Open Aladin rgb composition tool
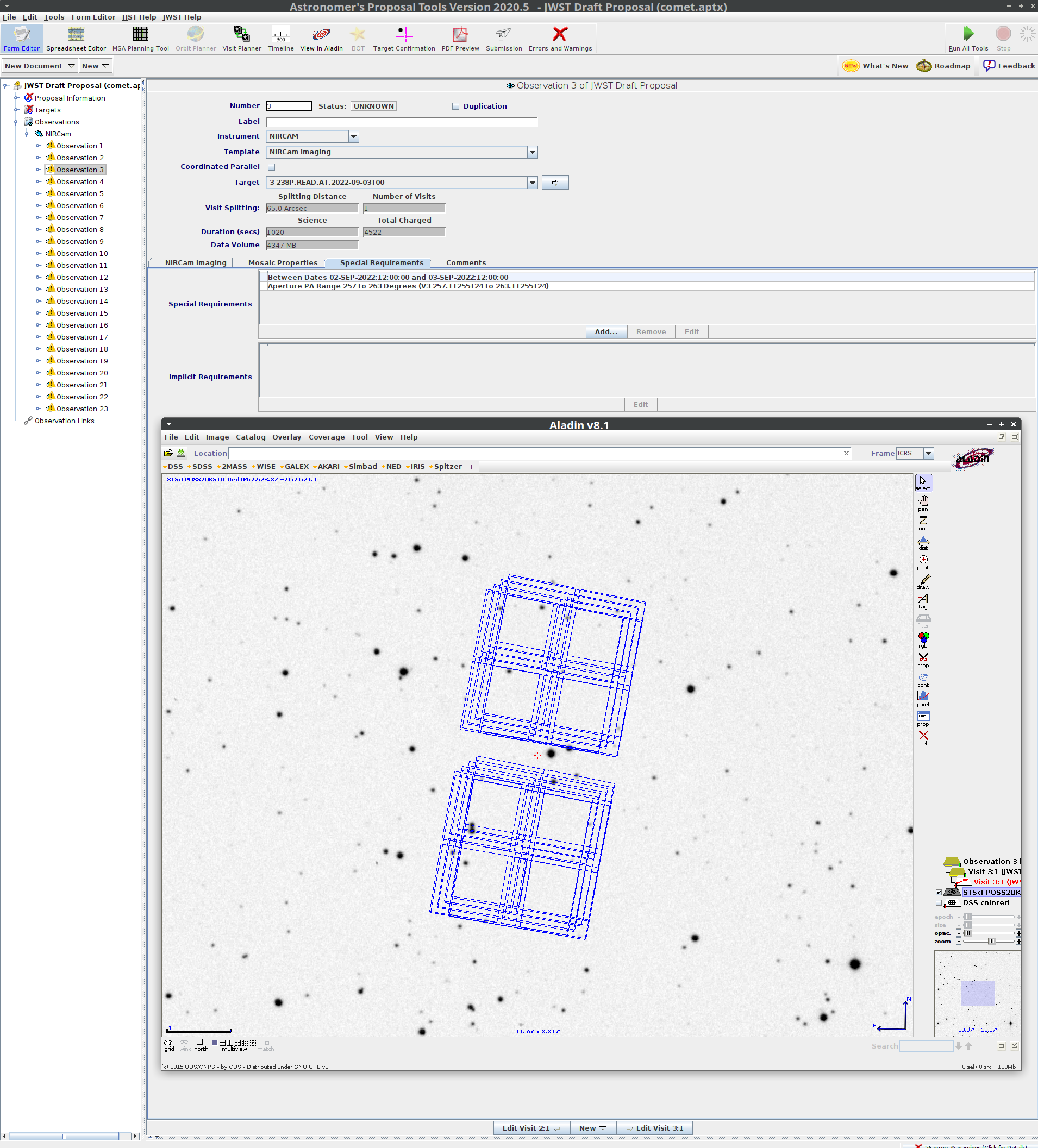 point(923,640)
